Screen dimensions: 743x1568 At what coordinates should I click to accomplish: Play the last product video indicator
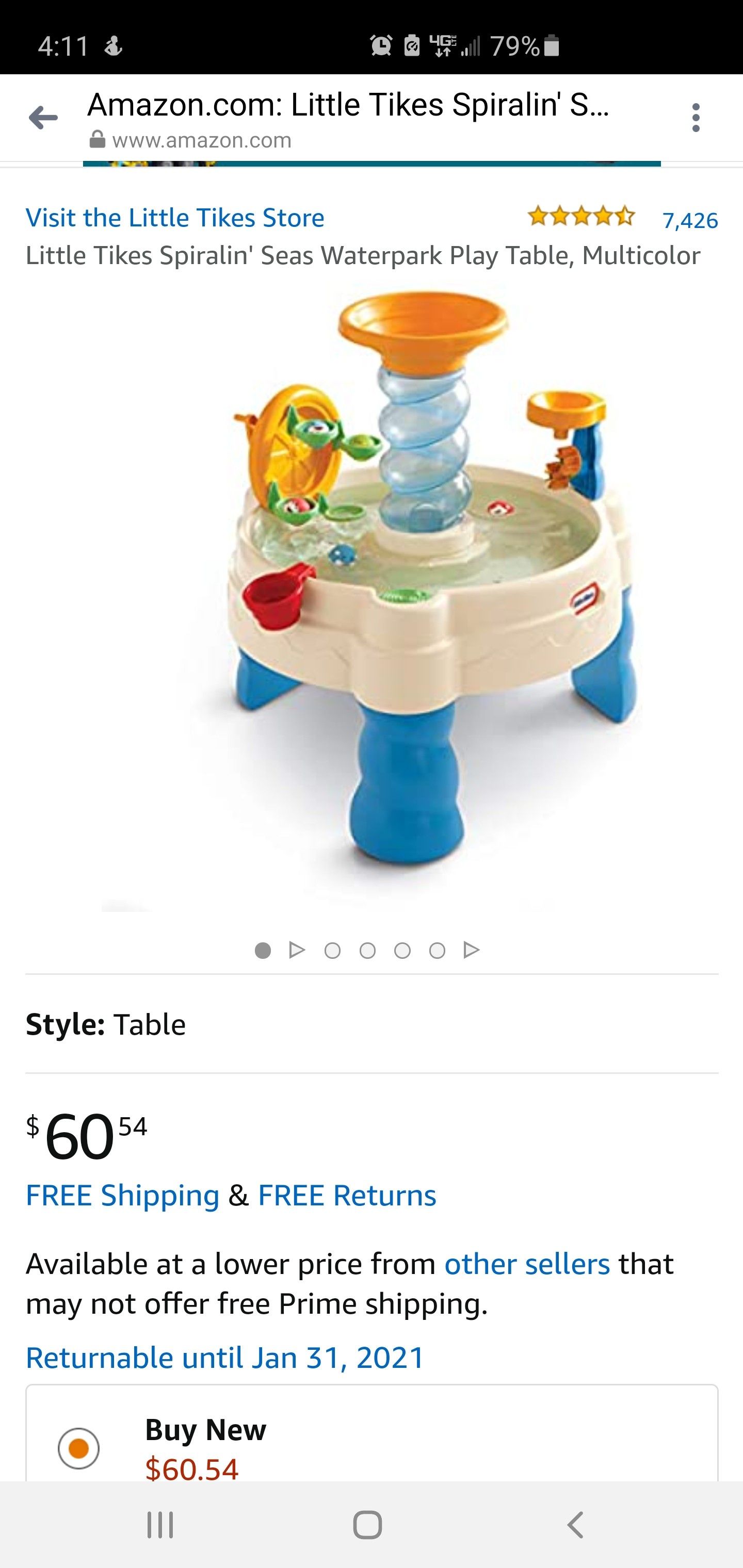point(472,950)
